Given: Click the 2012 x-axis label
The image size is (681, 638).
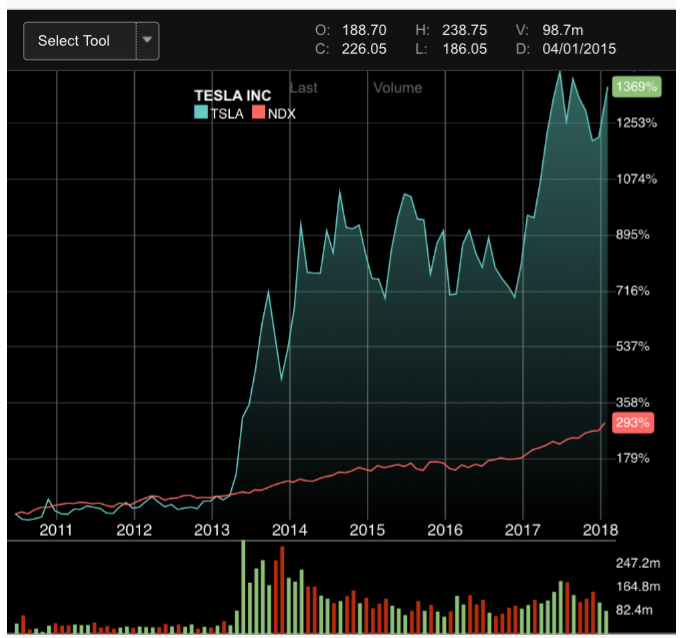Looking at the screenshot, I should click(134, 530).
